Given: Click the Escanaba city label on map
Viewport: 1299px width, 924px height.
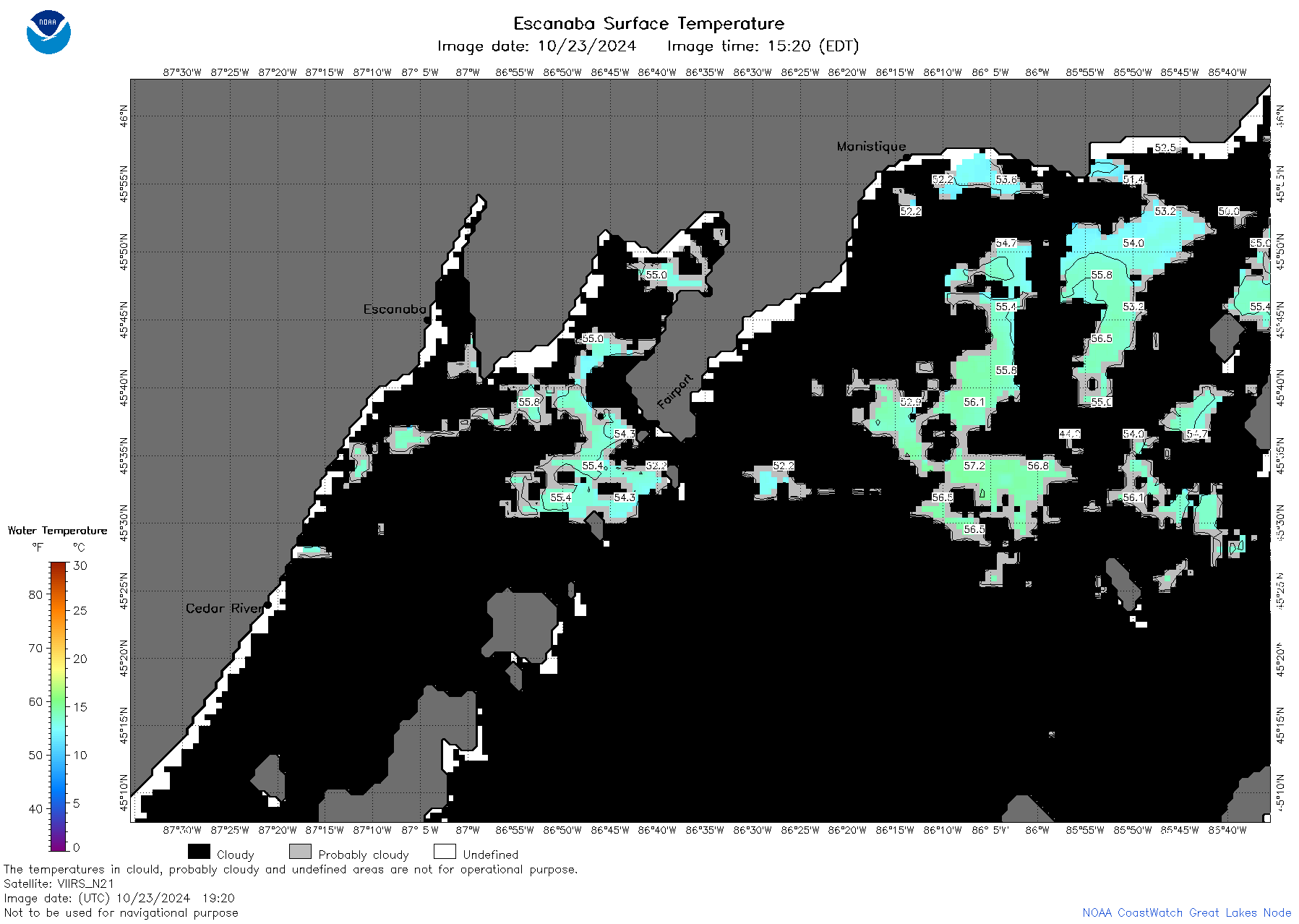Looking at the screenshot, I should click(395, 309).
